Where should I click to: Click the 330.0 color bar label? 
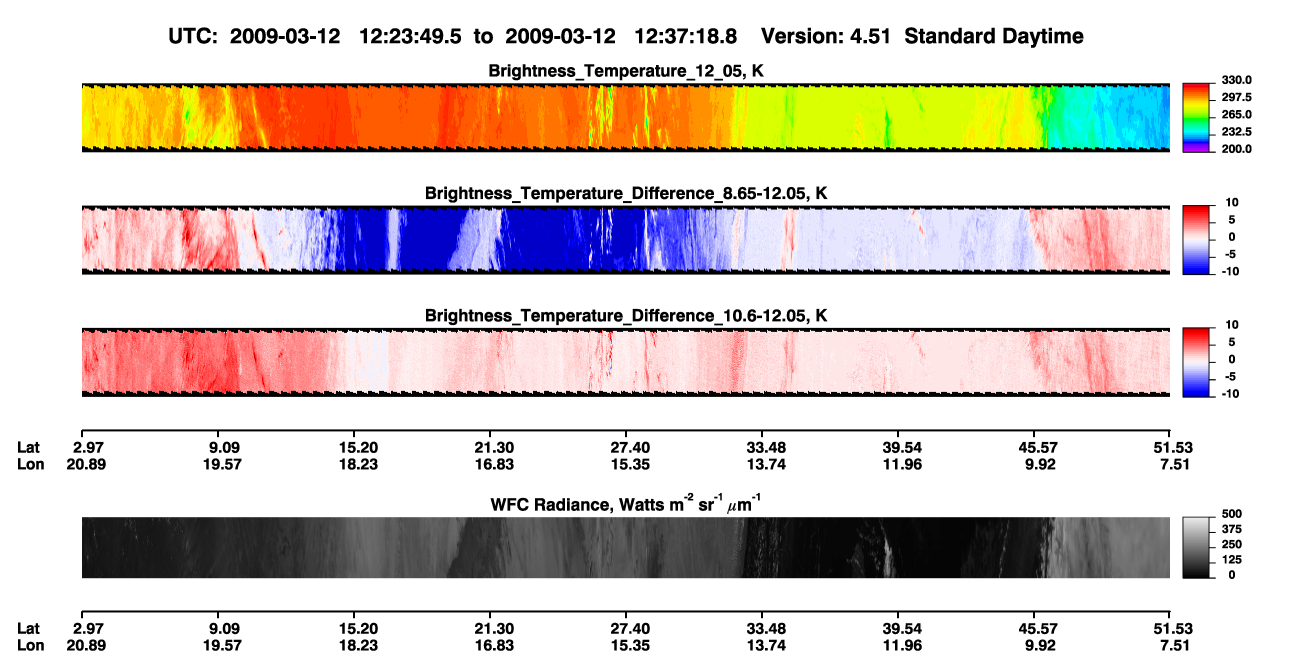click(x=1237, y=80)
